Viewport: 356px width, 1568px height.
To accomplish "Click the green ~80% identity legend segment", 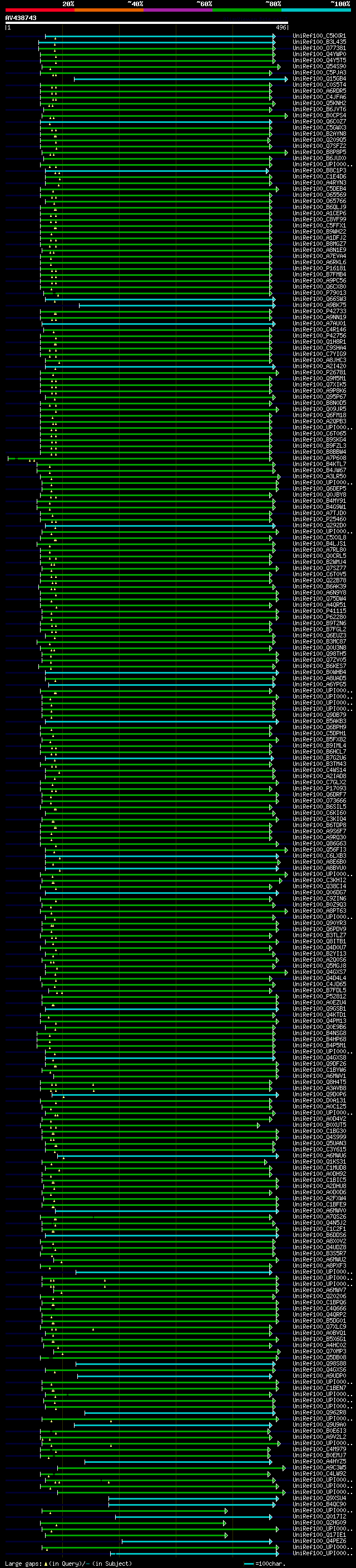I will click(247, 11).
